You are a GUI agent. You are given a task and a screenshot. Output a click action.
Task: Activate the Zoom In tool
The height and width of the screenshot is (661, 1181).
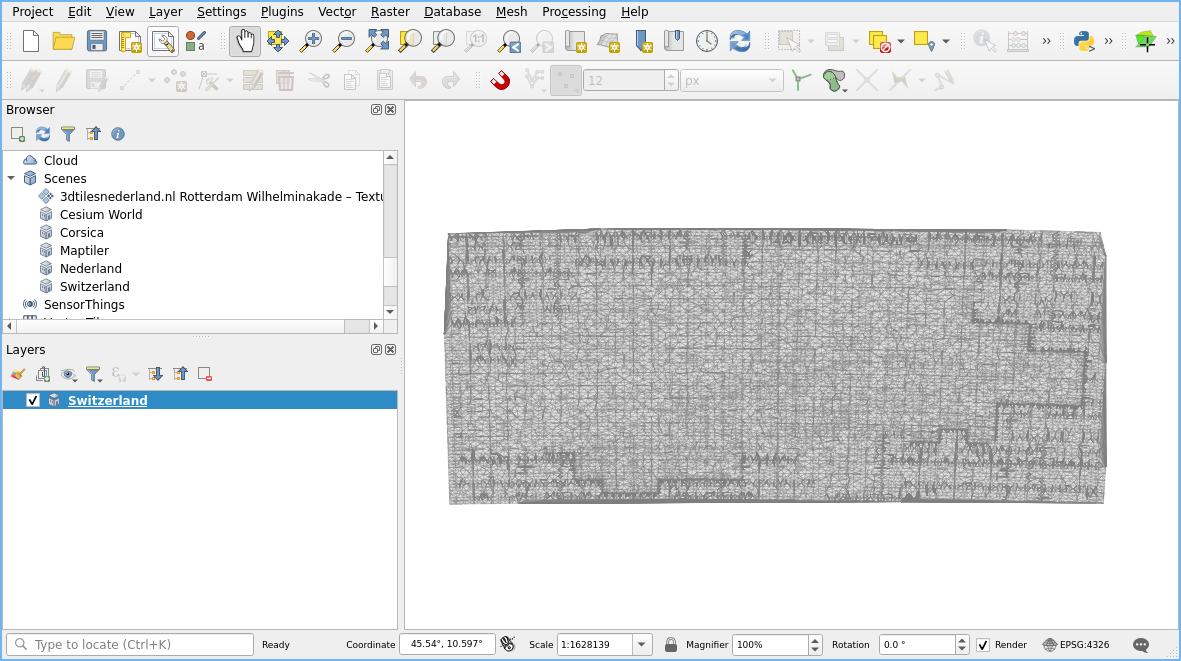(x=310, y=42)
